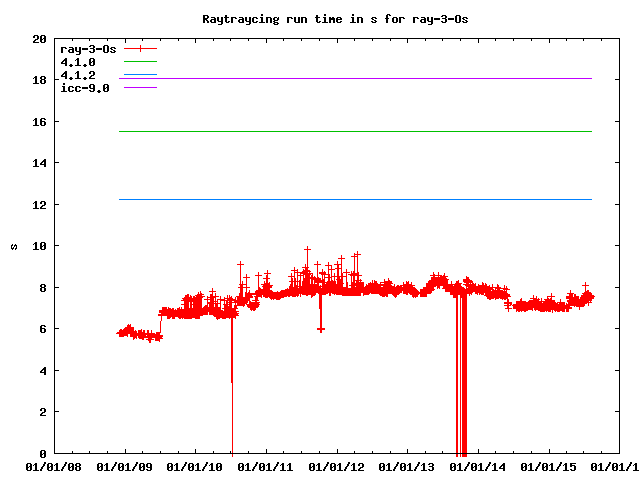This screenshot has height=480, width=640.
Task: Click blue line sample beside 4.1.2 legend
Action: pyautogui.click(x=140, y=75)
